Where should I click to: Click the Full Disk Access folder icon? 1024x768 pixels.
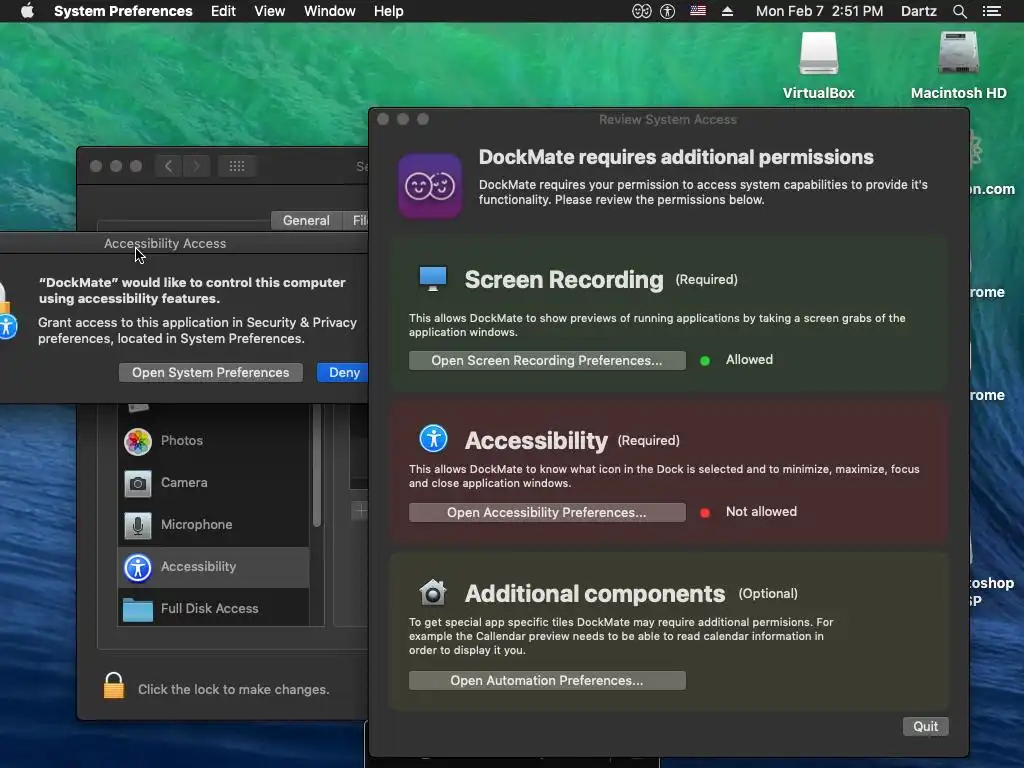pyautogui.click(x=138, y=609)
